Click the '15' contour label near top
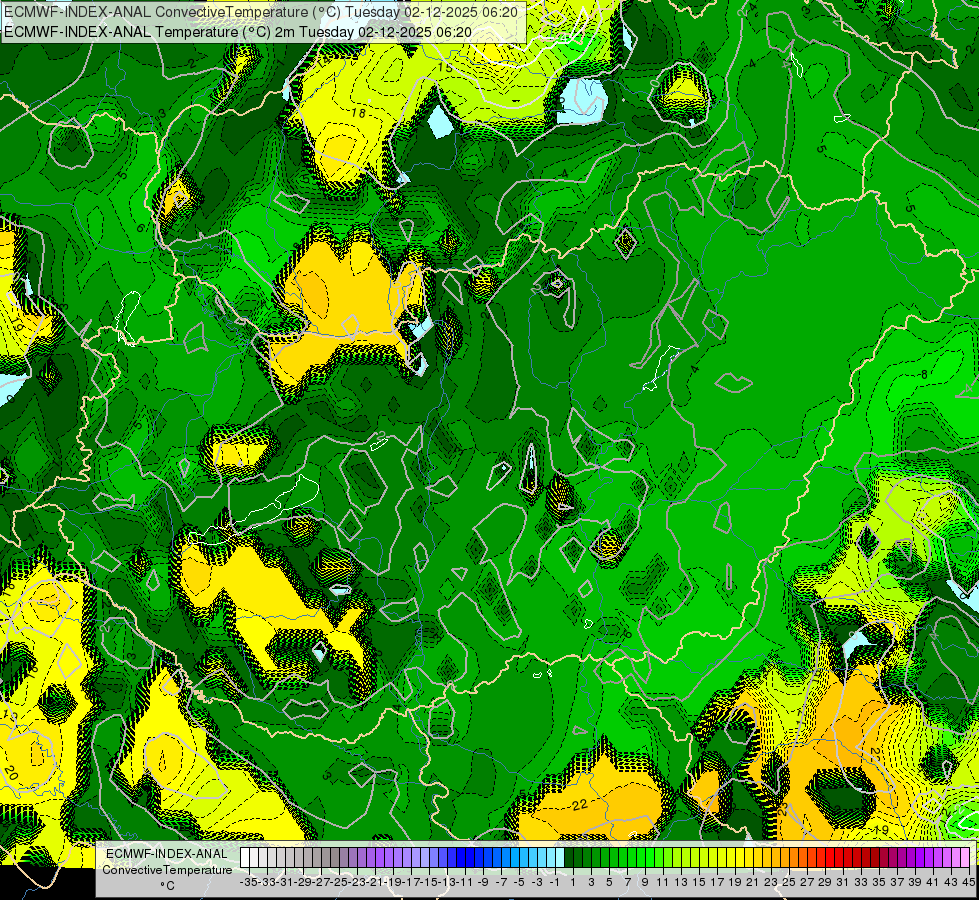The image size is (979, 900). pos(445,67)
